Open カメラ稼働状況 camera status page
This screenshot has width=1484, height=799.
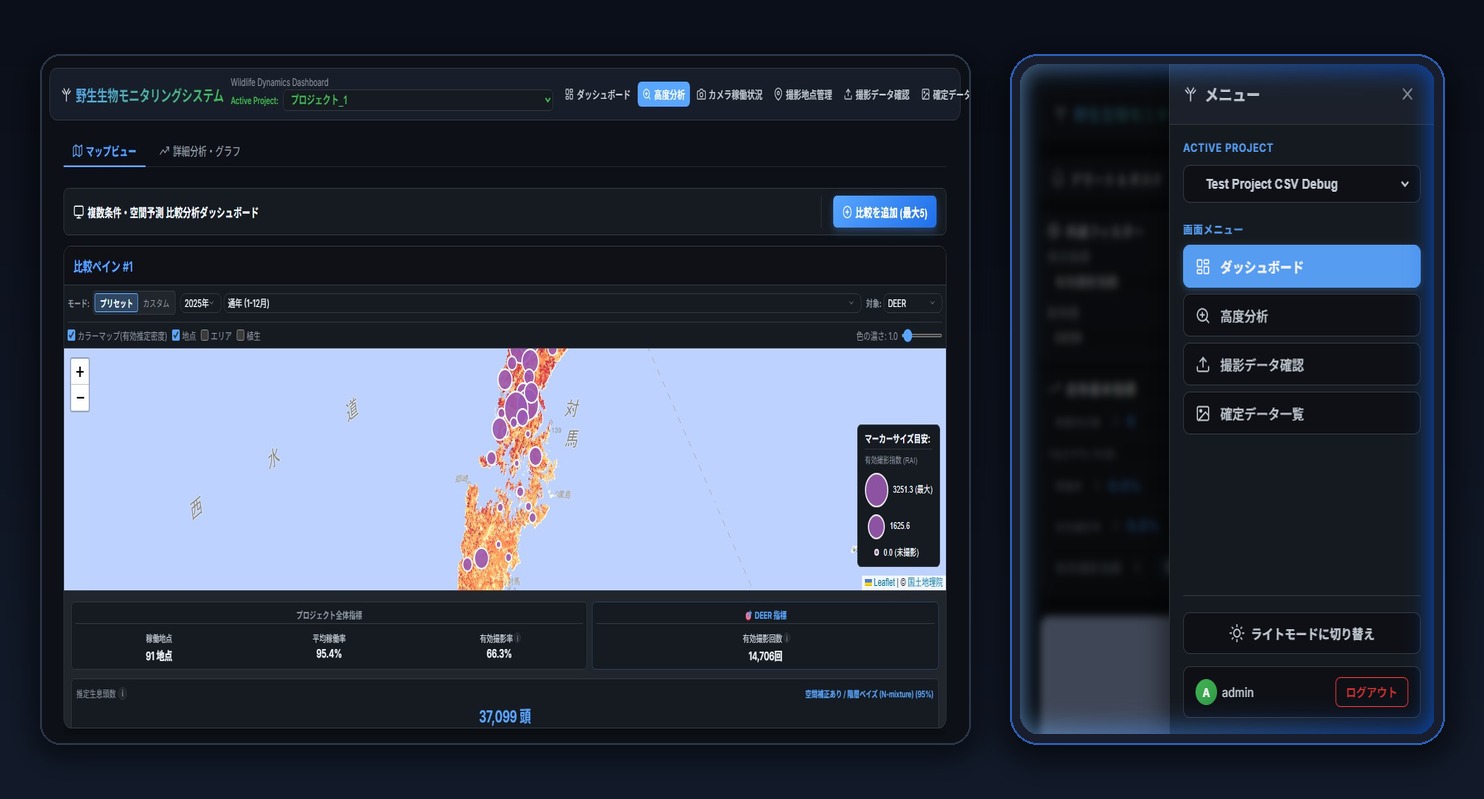click(729, 95)
